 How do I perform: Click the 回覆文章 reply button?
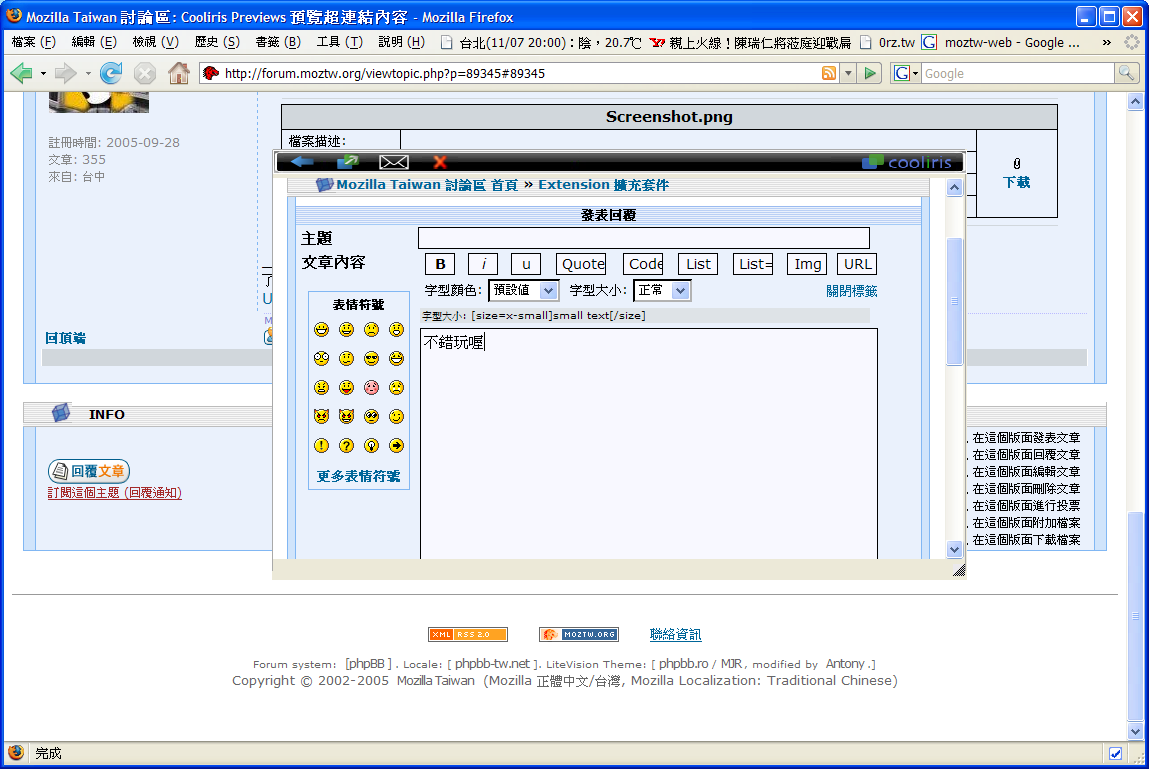pyautogui.click(x=89, y=471)
